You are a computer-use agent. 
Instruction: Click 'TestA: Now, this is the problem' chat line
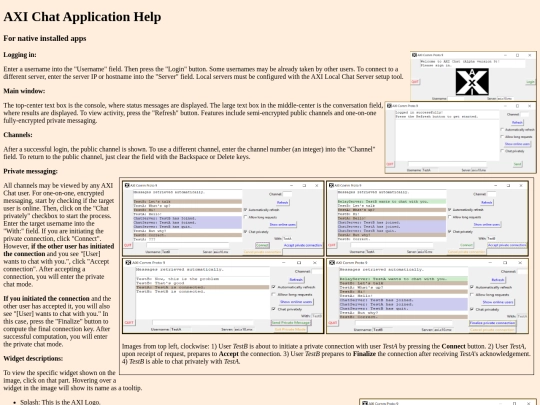177,279
